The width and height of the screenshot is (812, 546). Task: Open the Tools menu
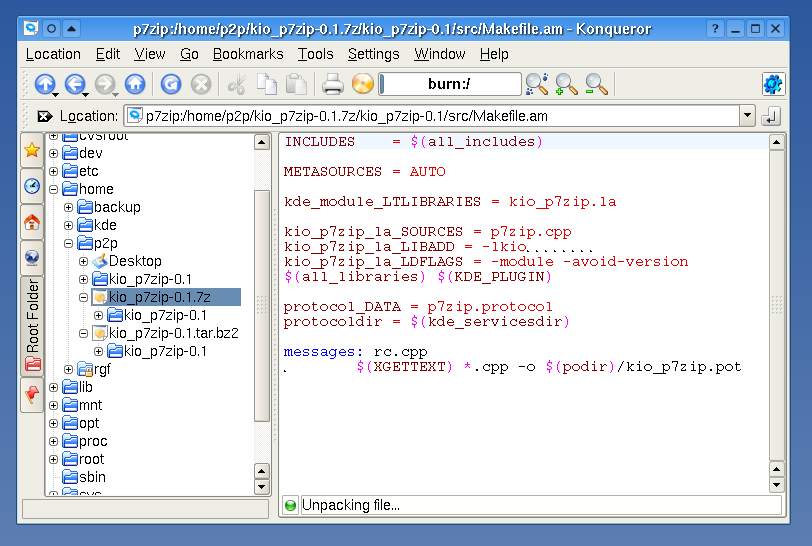315,54
